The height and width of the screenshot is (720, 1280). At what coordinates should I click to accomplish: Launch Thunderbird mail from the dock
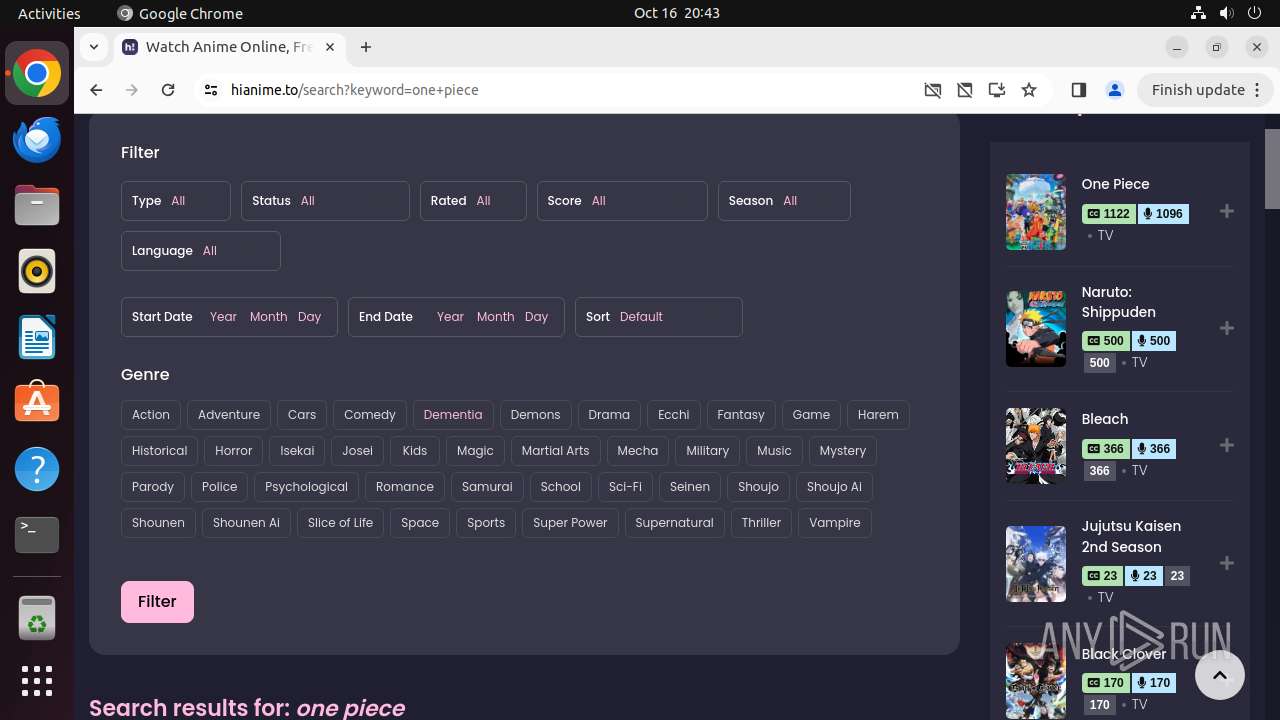click(37, 140)
